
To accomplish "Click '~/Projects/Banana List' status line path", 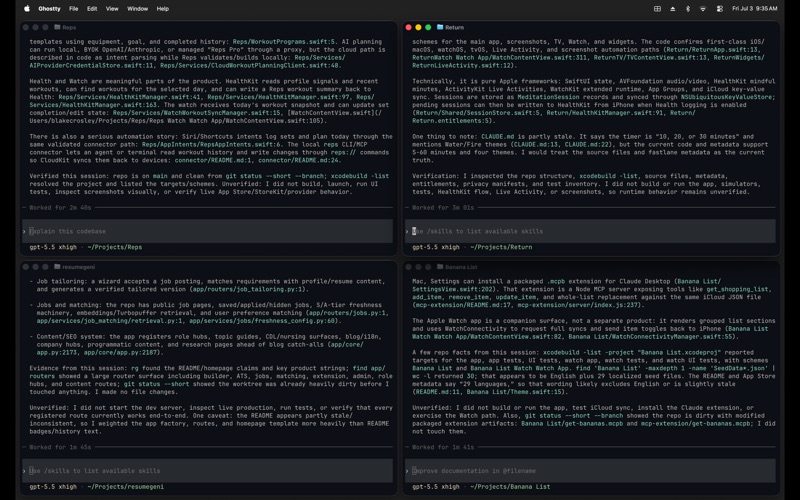I will 510,487.
